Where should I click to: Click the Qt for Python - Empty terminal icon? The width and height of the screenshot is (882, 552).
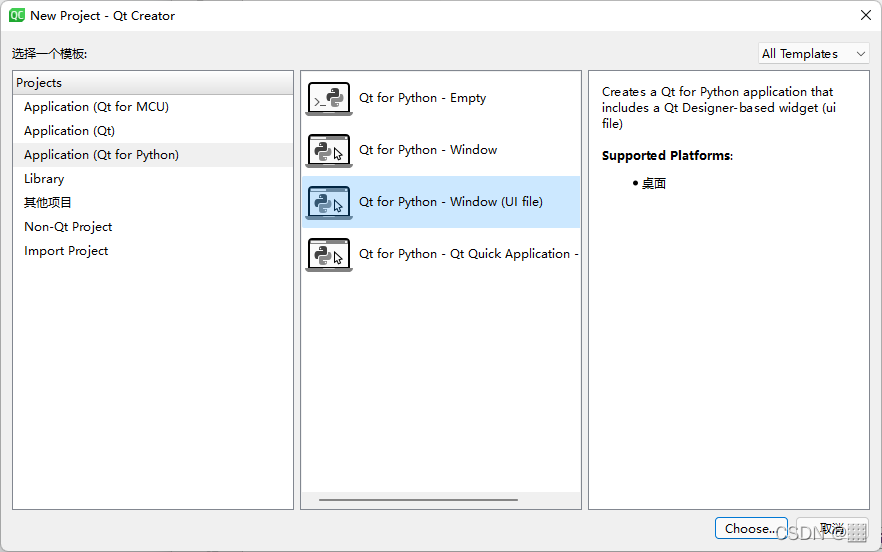pyautogui.click(x=329, y=98)
